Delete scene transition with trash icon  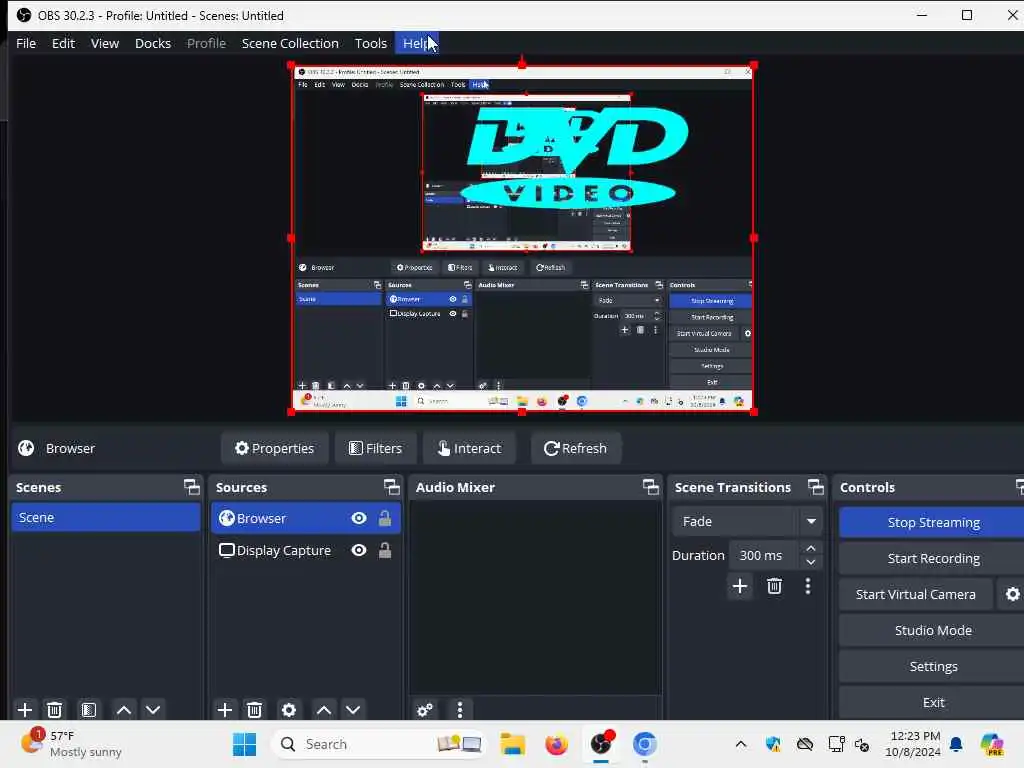tap(775, 586)
